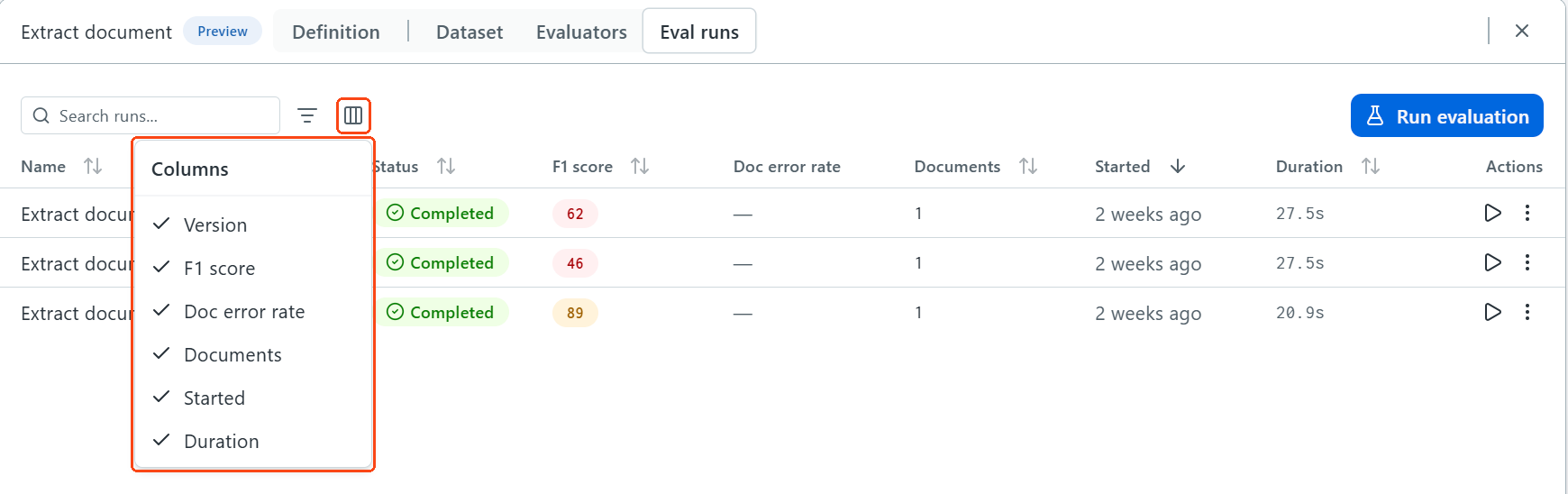Click the Completed status of the 89 run
Image resolution: width=1568 pixels, height=494 pixels.
[441, 313]
